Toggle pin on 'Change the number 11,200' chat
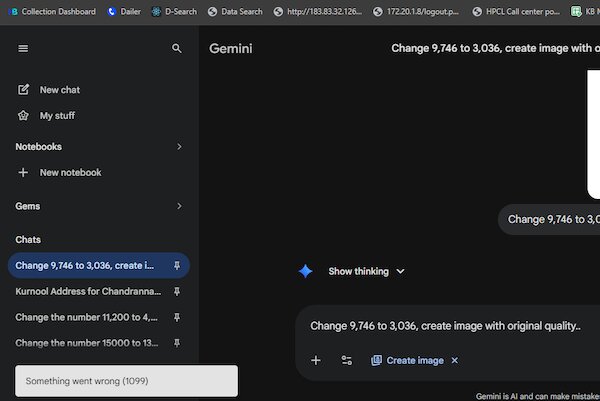The height and width of the screenshot is (401, 600). (x=177, y=317)
